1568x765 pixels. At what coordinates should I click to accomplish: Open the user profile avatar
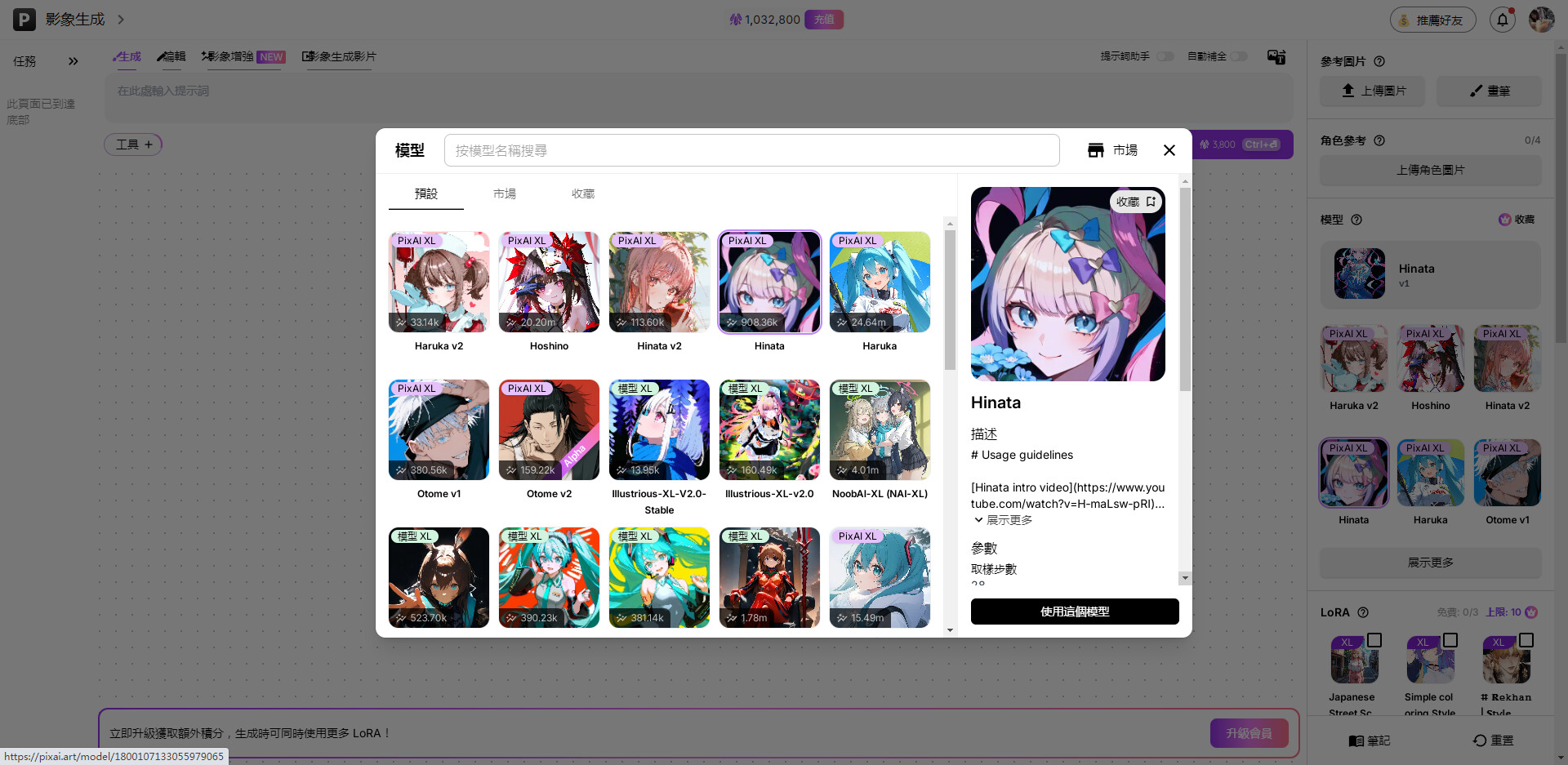pyautogui.click(x=1541, y=20)
